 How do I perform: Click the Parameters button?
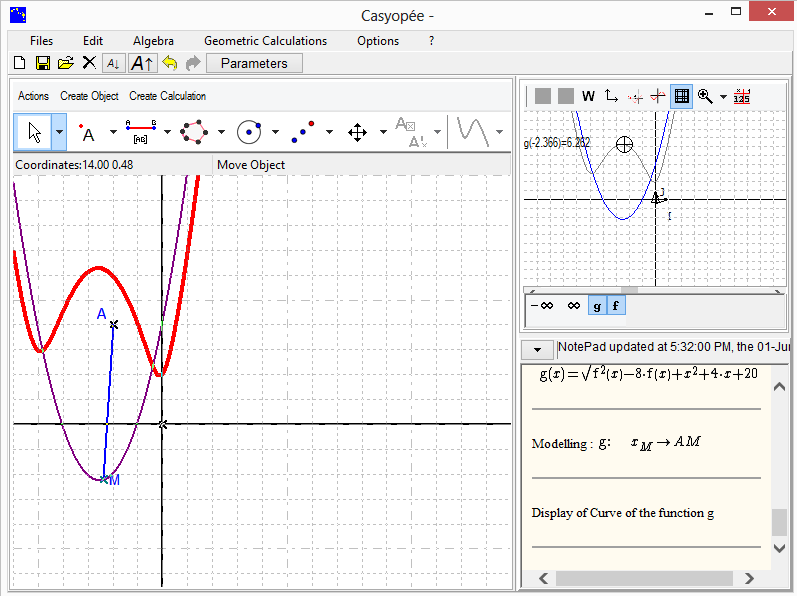coord(254,64)
